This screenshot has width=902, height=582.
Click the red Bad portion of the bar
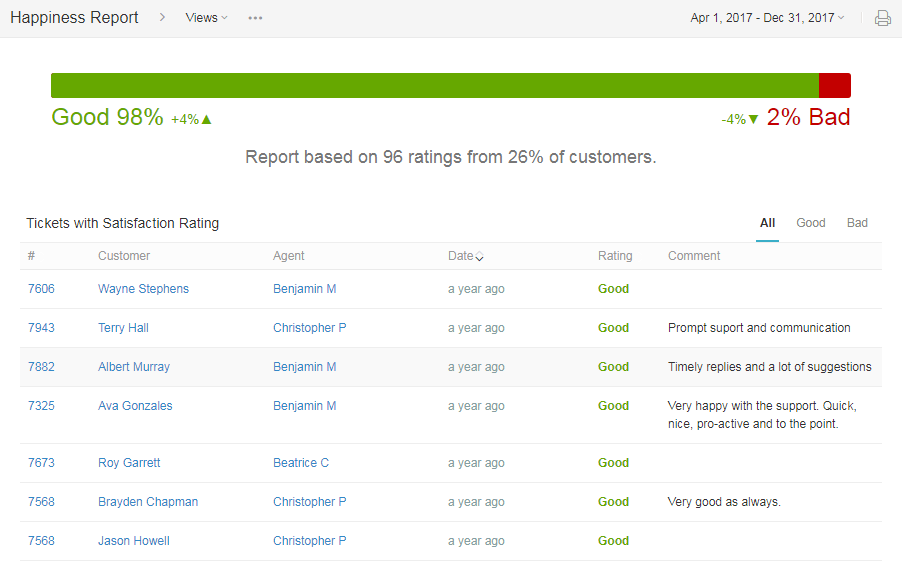835,85
